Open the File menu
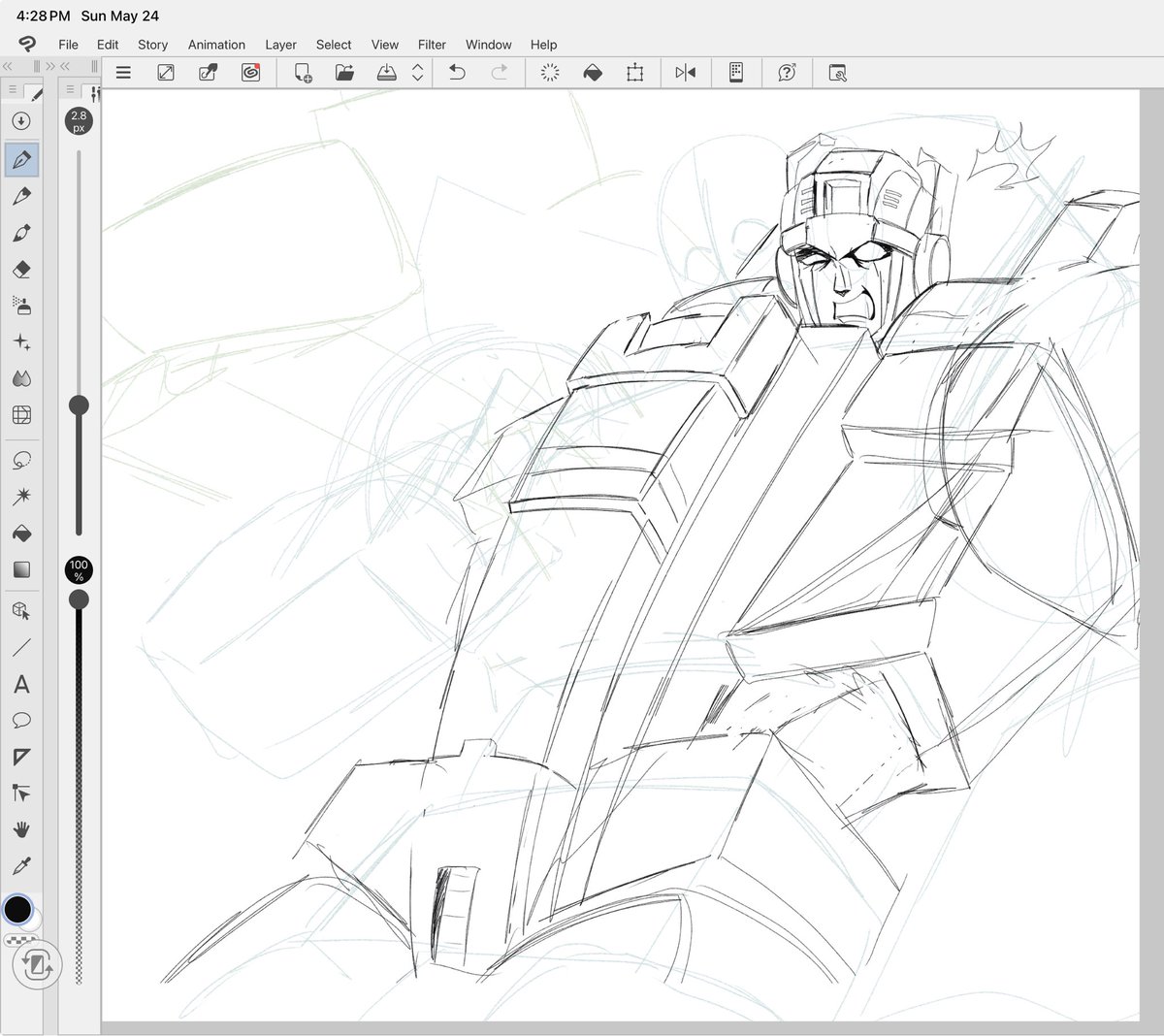 pyautogui.click(x=68, y=45)
